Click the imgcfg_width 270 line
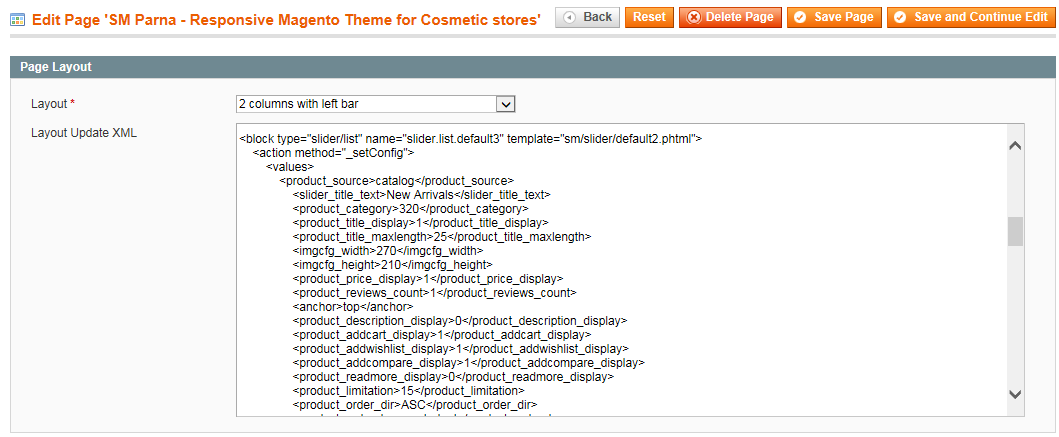1059x437 pixels. [388, 251]
